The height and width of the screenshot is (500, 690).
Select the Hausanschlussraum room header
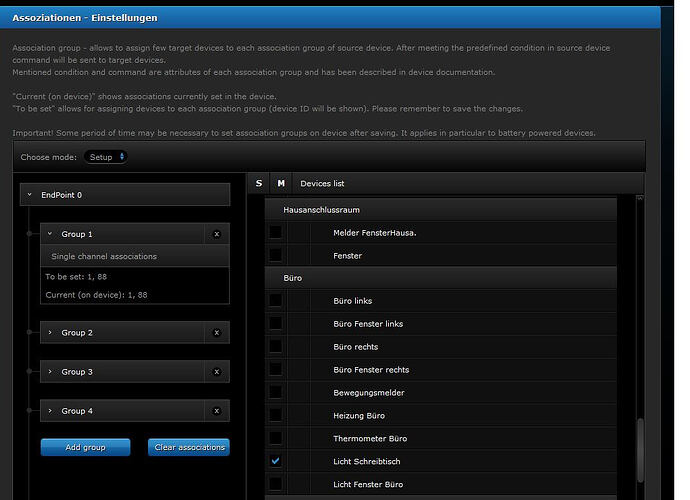click(440, 210)
